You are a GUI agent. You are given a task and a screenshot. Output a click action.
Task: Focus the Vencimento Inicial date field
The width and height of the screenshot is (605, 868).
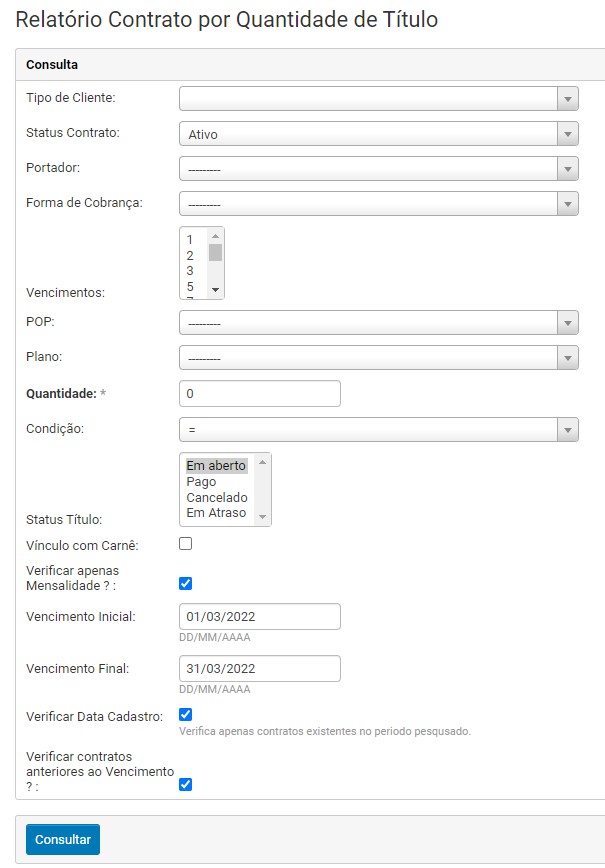[259, 617]
